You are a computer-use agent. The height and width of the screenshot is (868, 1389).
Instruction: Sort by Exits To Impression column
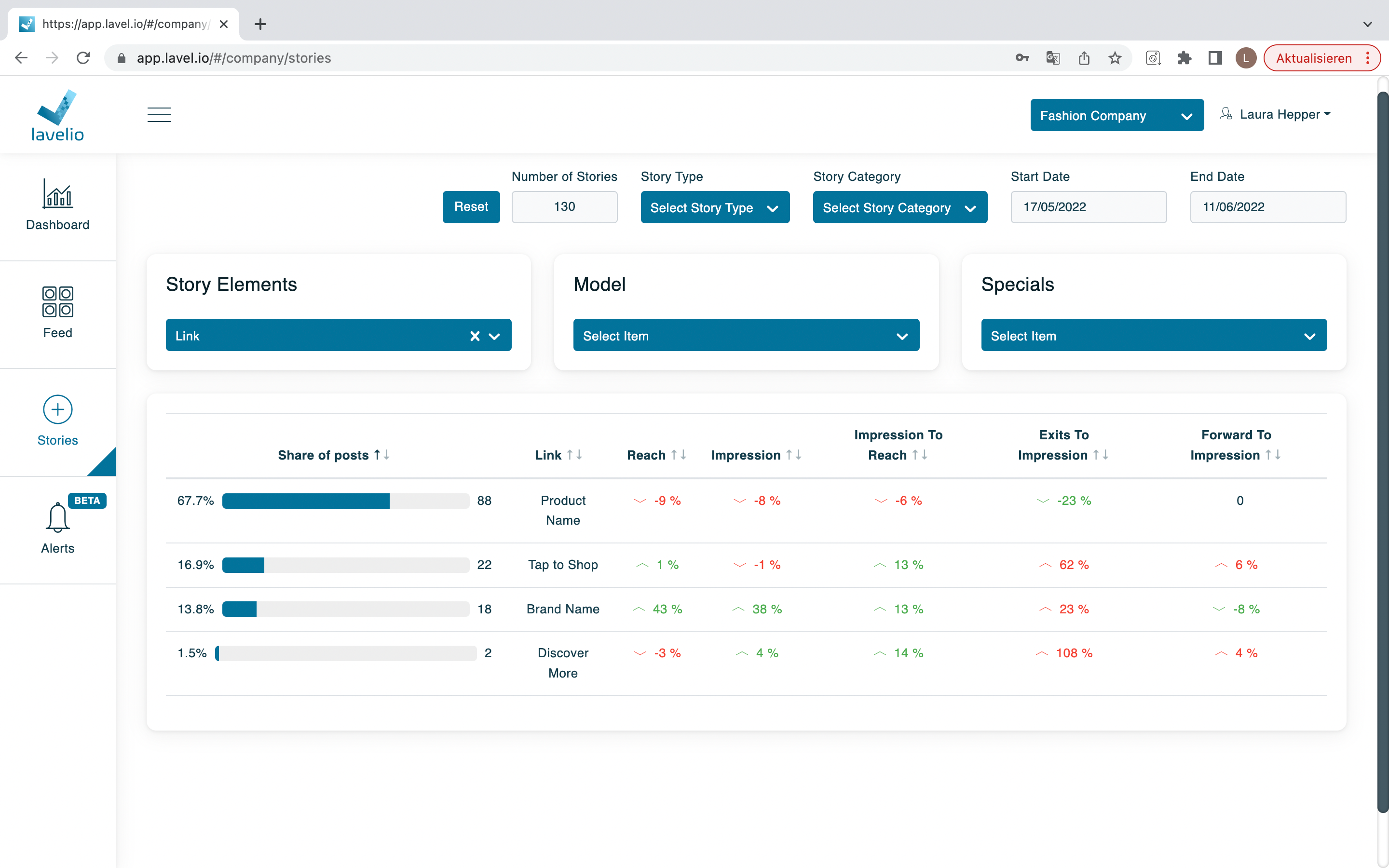point(1063,445)
